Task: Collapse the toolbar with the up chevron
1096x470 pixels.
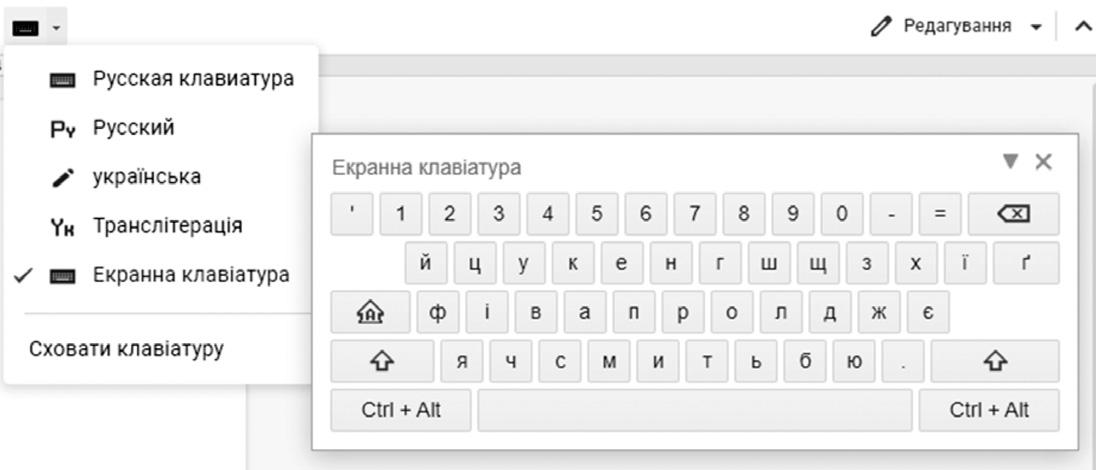Action: [x=1081, y=25]
